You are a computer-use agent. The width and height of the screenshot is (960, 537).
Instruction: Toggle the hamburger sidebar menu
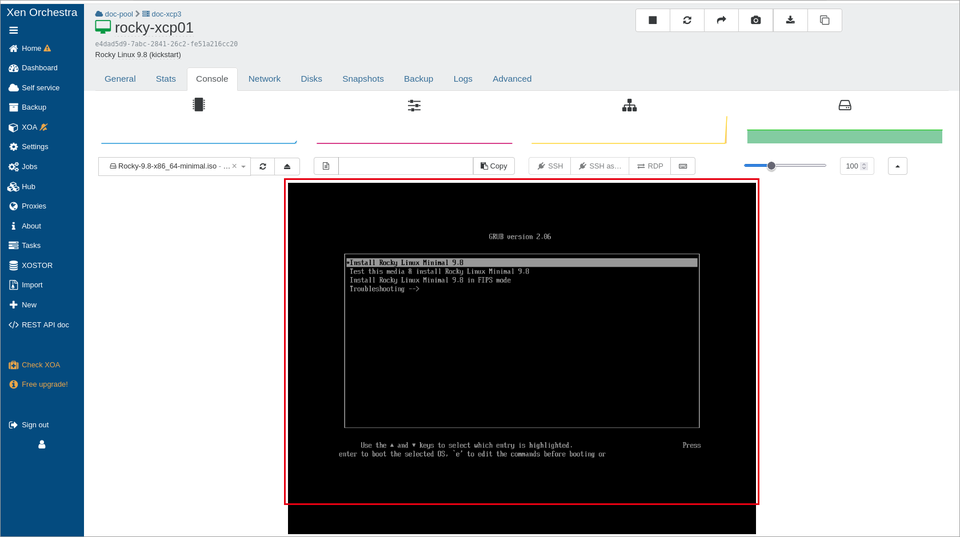(13, 30)
